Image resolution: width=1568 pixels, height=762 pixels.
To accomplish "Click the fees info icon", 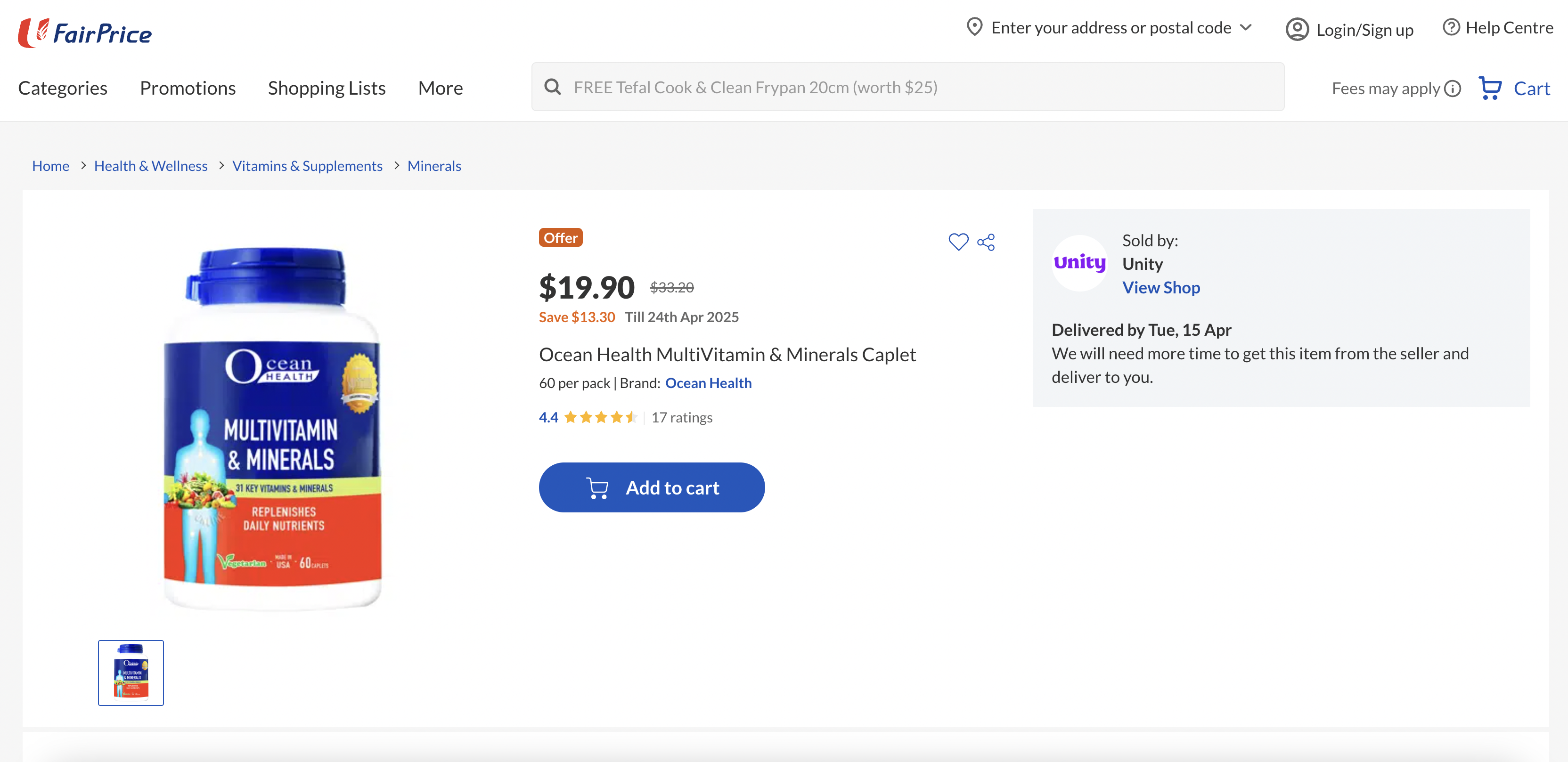I will click(x=1453, y=89).
